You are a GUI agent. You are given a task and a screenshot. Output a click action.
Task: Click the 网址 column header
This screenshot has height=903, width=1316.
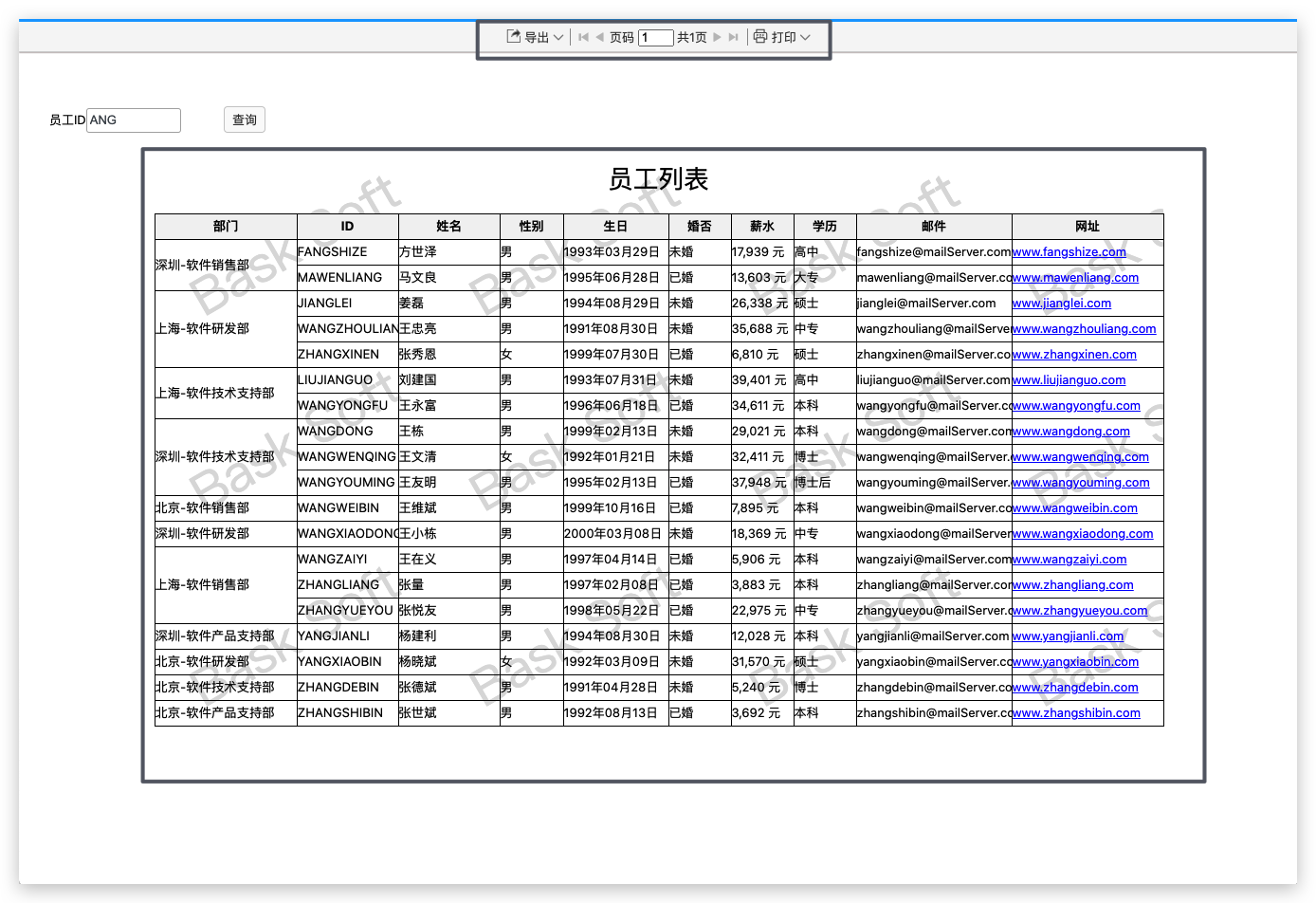tap(1088, 227)
